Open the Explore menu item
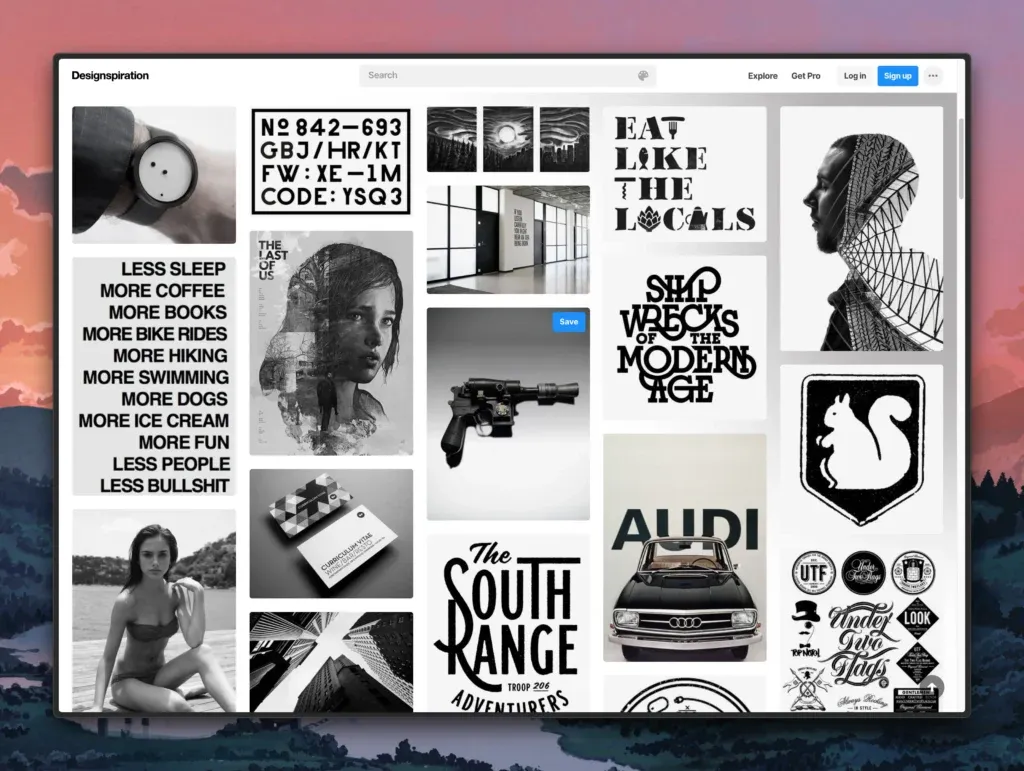Screen dimensions: 1024x771 point(762,76)
